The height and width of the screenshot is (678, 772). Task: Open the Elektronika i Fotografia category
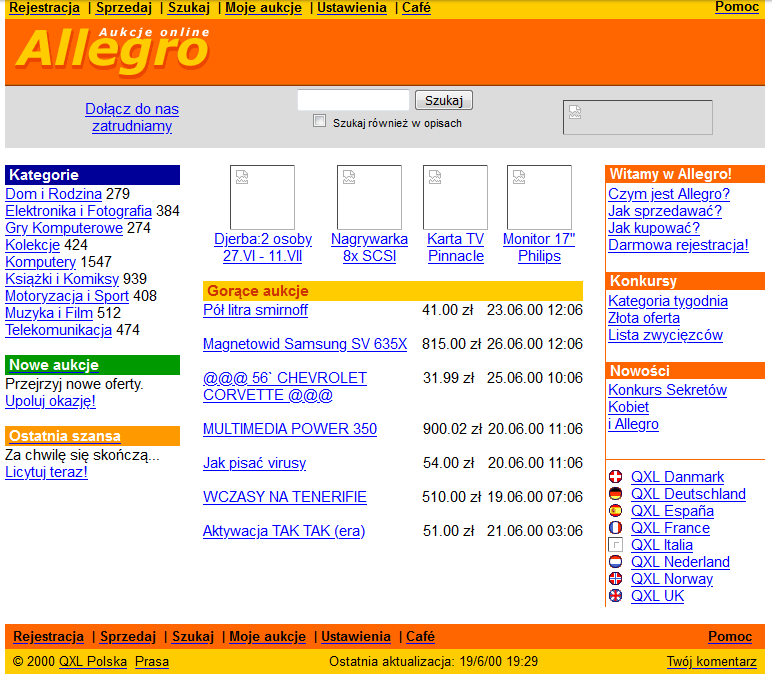[79, 211]
